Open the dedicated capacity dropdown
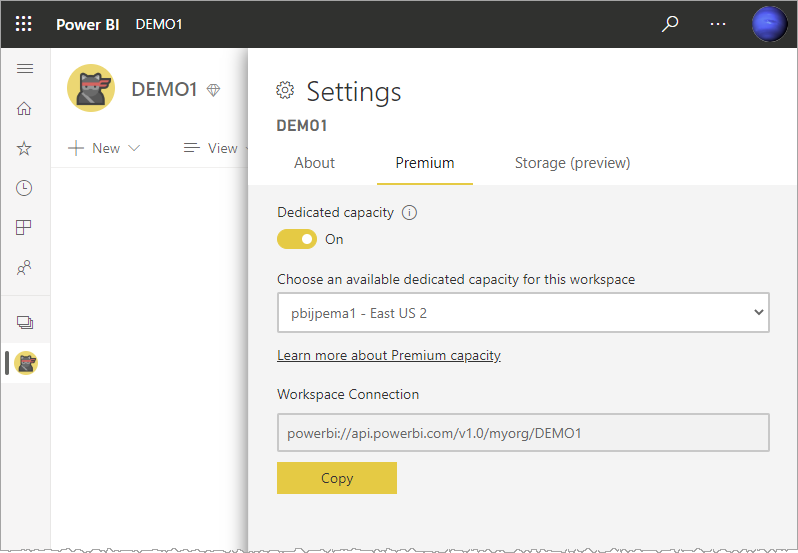This screenshot has height=553, width=798. point(523,312)
